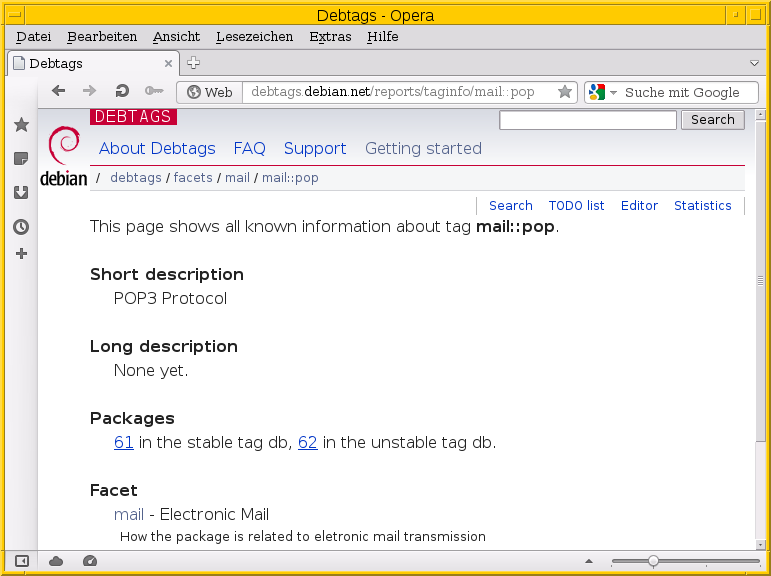
Task: Click the Back navigation arrow
Action: pos(59,91)
